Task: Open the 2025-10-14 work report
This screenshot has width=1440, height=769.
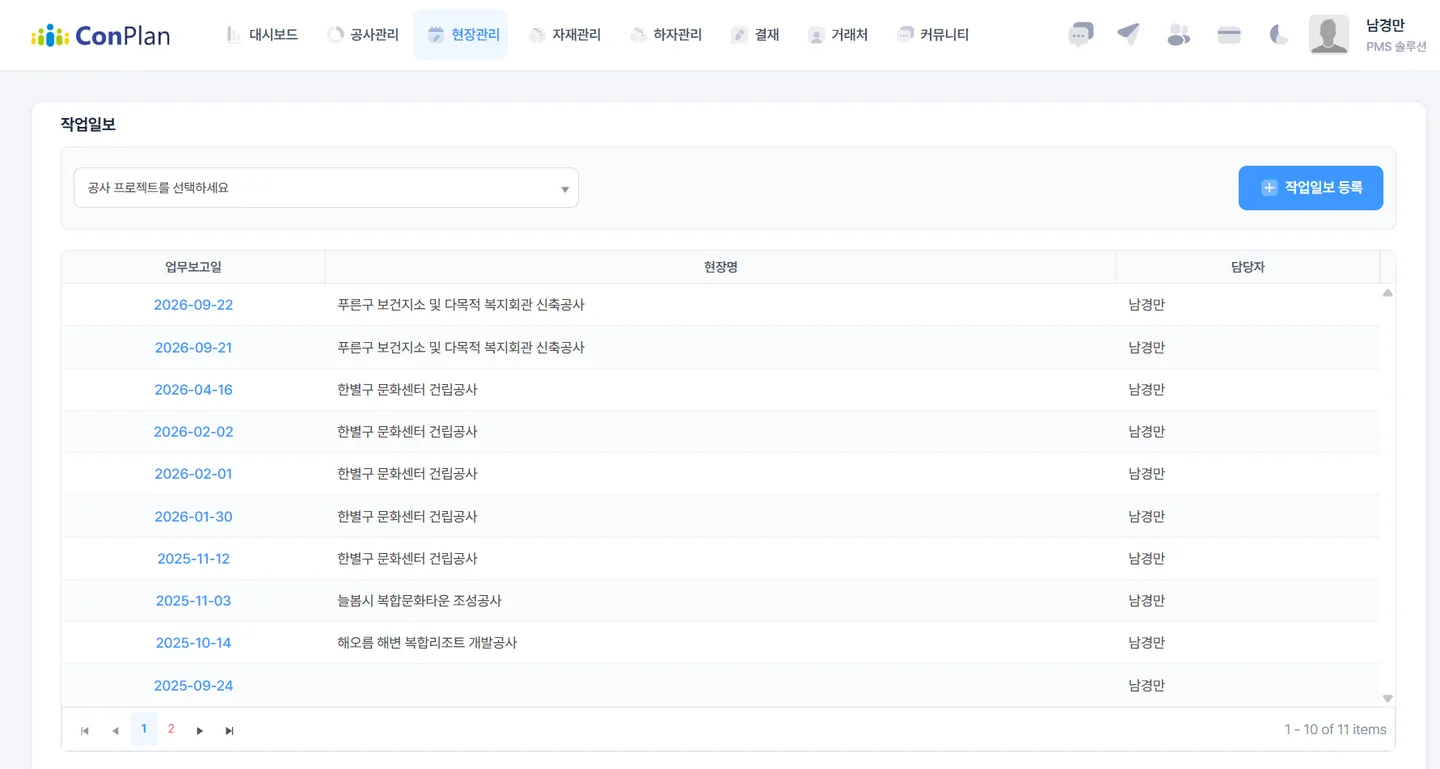Action: pos(193,643)
